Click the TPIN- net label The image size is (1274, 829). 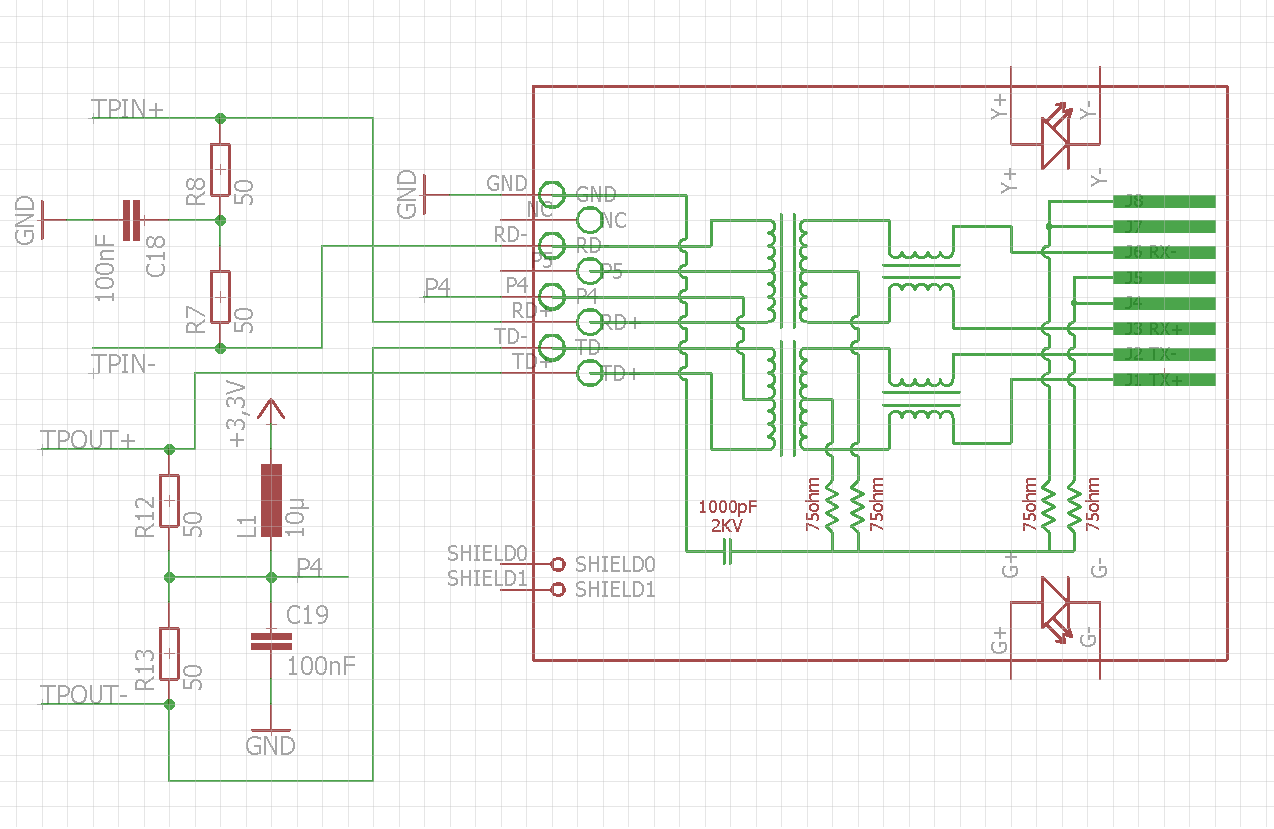(x=124, y=363)
